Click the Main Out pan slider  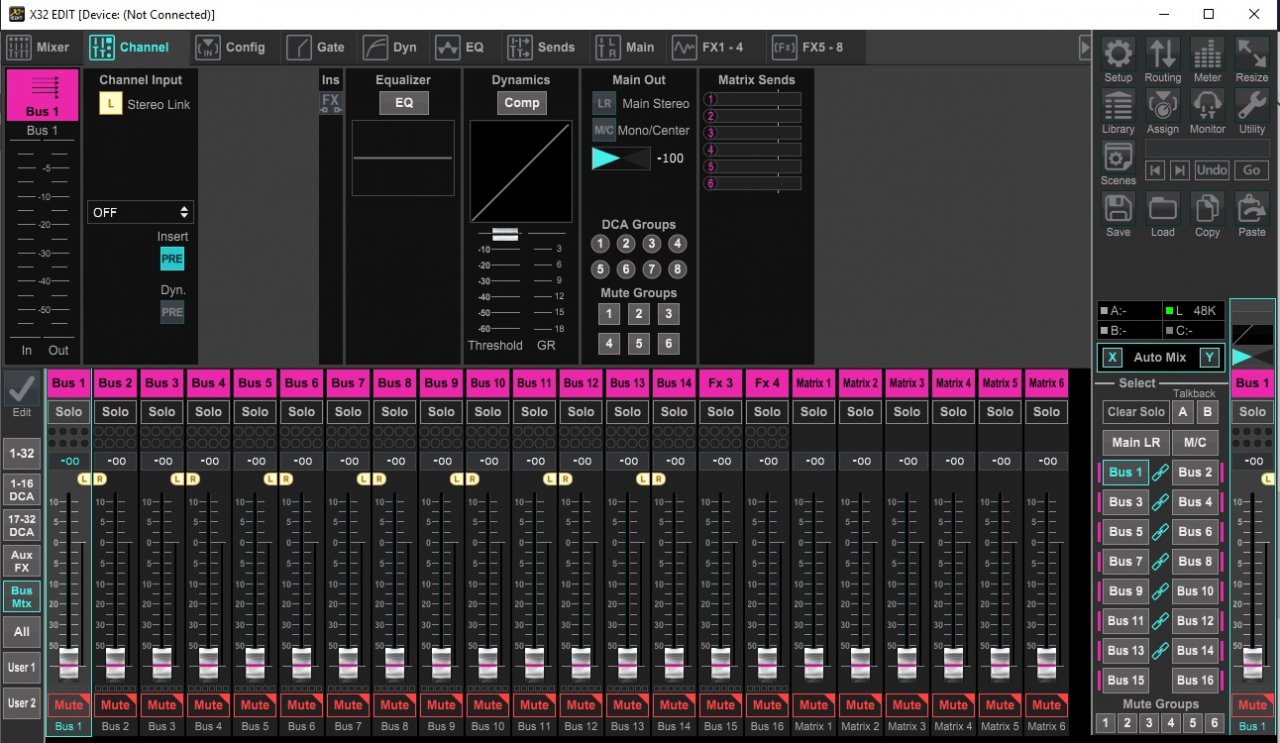click(620, 158)
